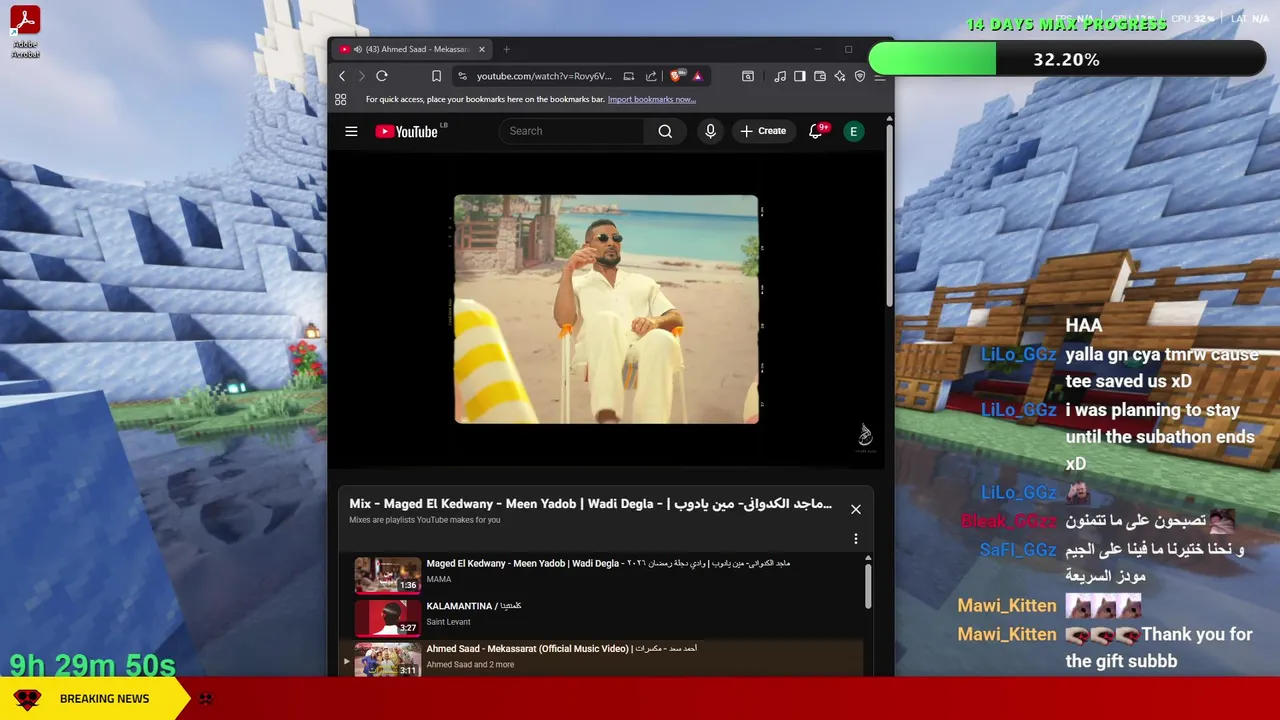Click the Saint Levant channel name
Image resolution: width=1280 pixels, height=720 pixels.
click(448, 622)
